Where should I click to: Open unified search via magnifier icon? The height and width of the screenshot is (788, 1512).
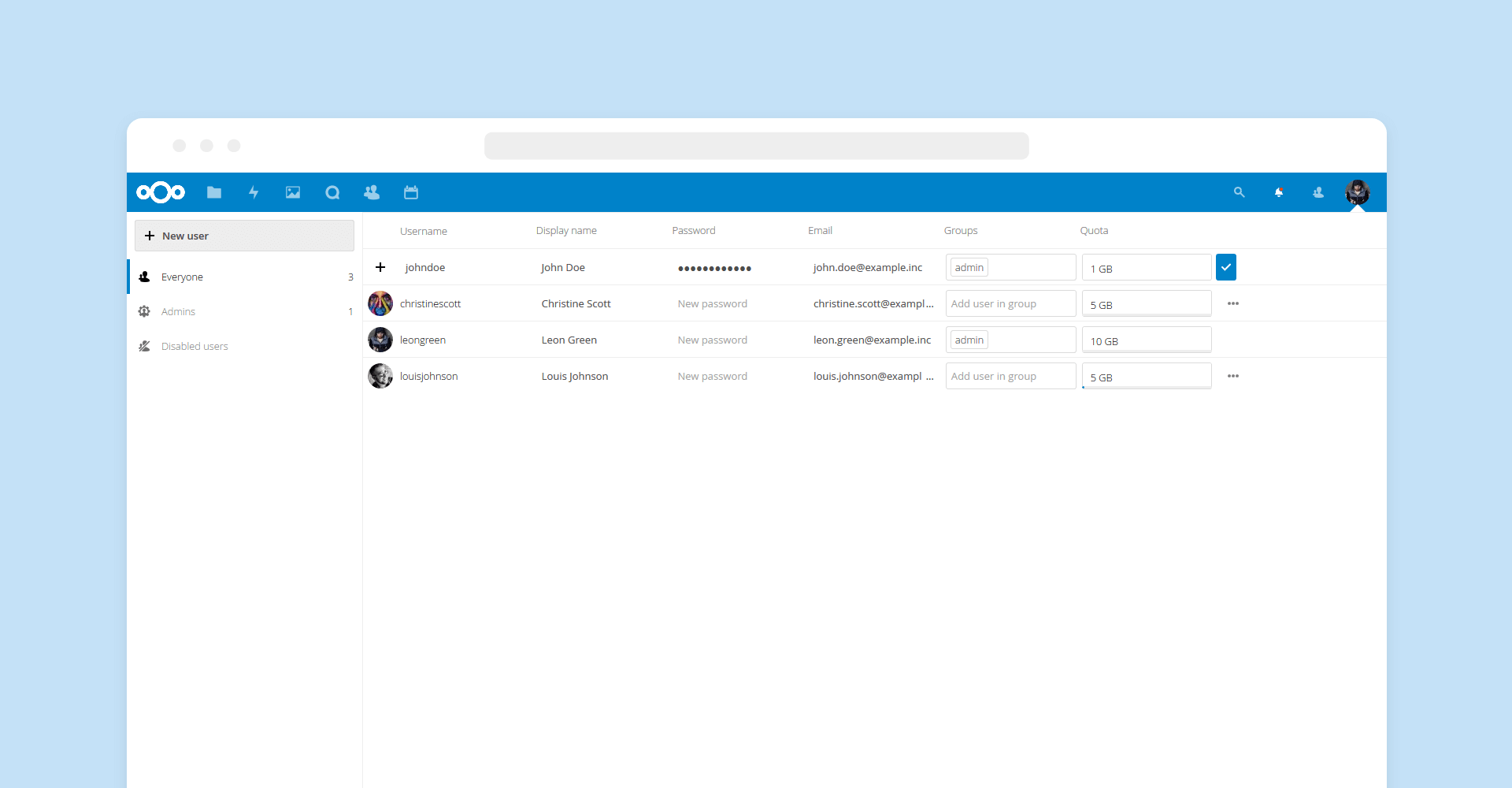[1239, 192]
